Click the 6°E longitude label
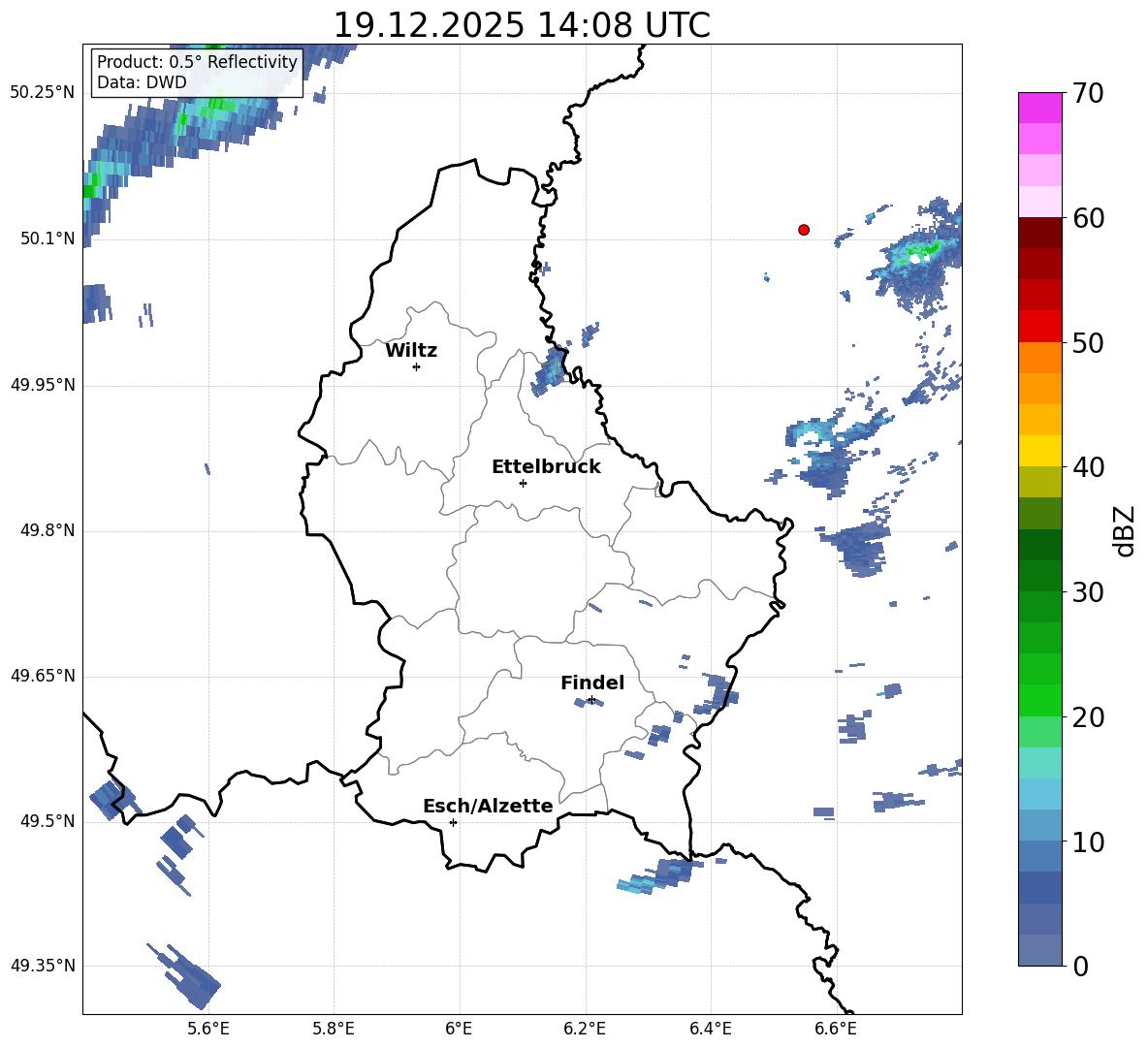Viewport: 1148px width, 1048px height. pyautogui.click(x=459, y=1029)
